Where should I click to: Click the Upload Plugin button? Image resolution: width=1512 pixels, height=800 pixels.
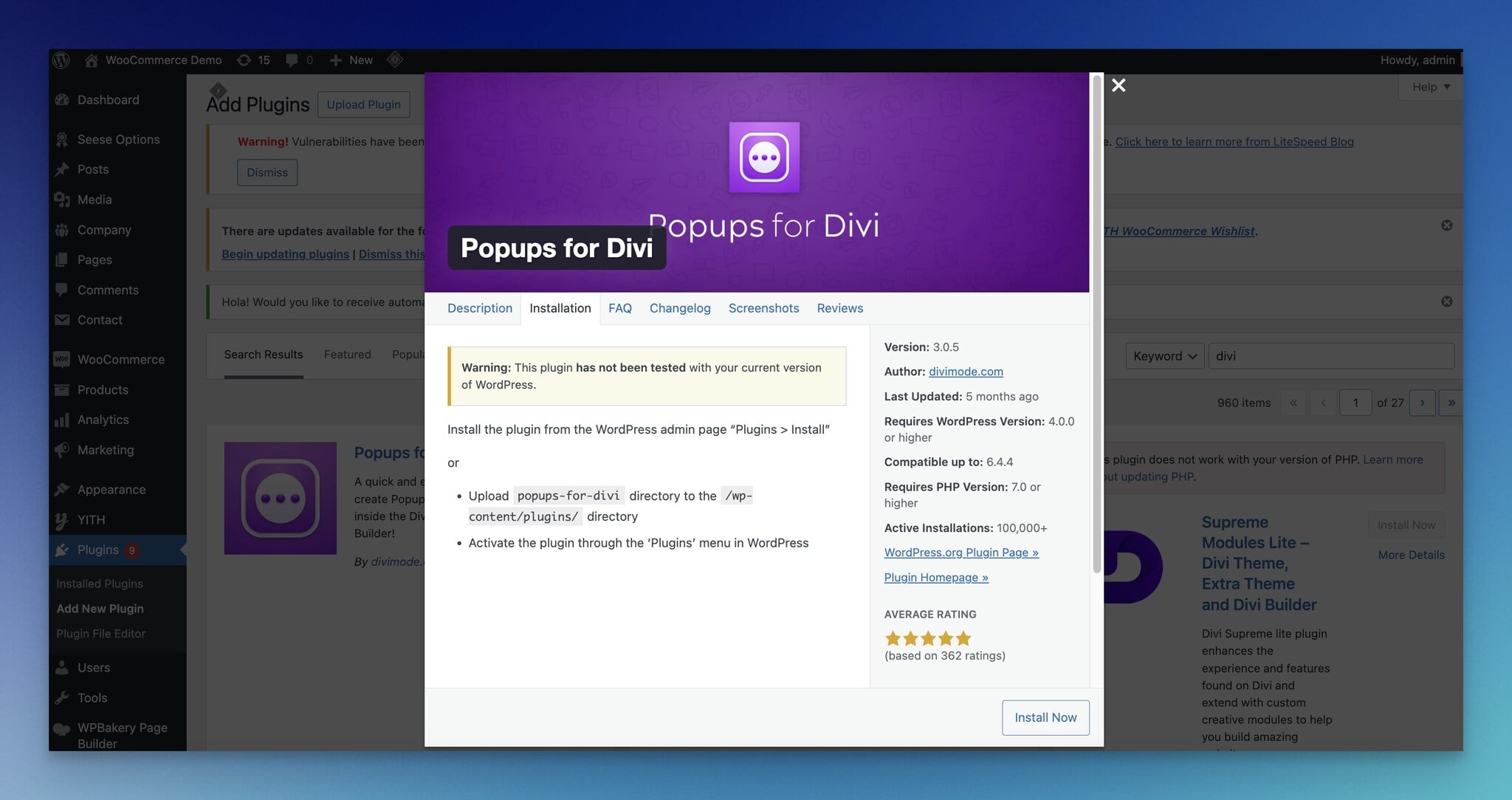click(363, 104)
